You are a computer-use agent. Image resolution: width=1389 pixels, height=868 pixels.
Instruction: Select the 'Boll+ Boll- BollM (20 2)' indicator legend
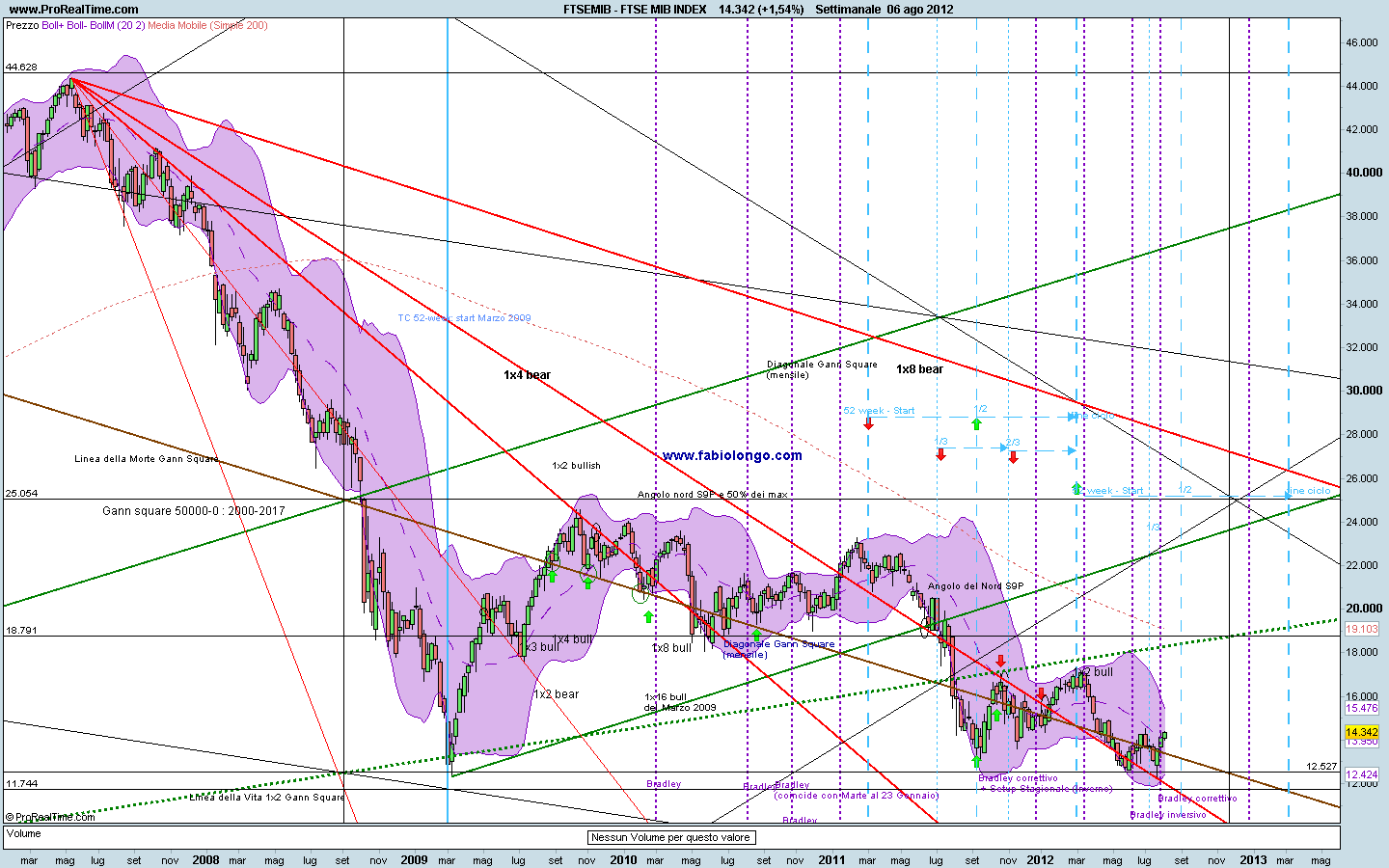click(94, 26)
